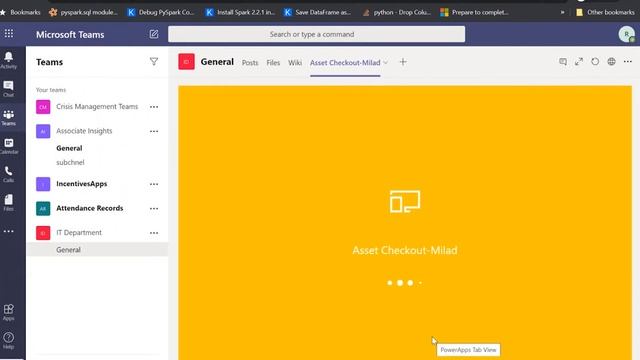Open the Apps store icon
640x360 pixels.
point(9,312)
